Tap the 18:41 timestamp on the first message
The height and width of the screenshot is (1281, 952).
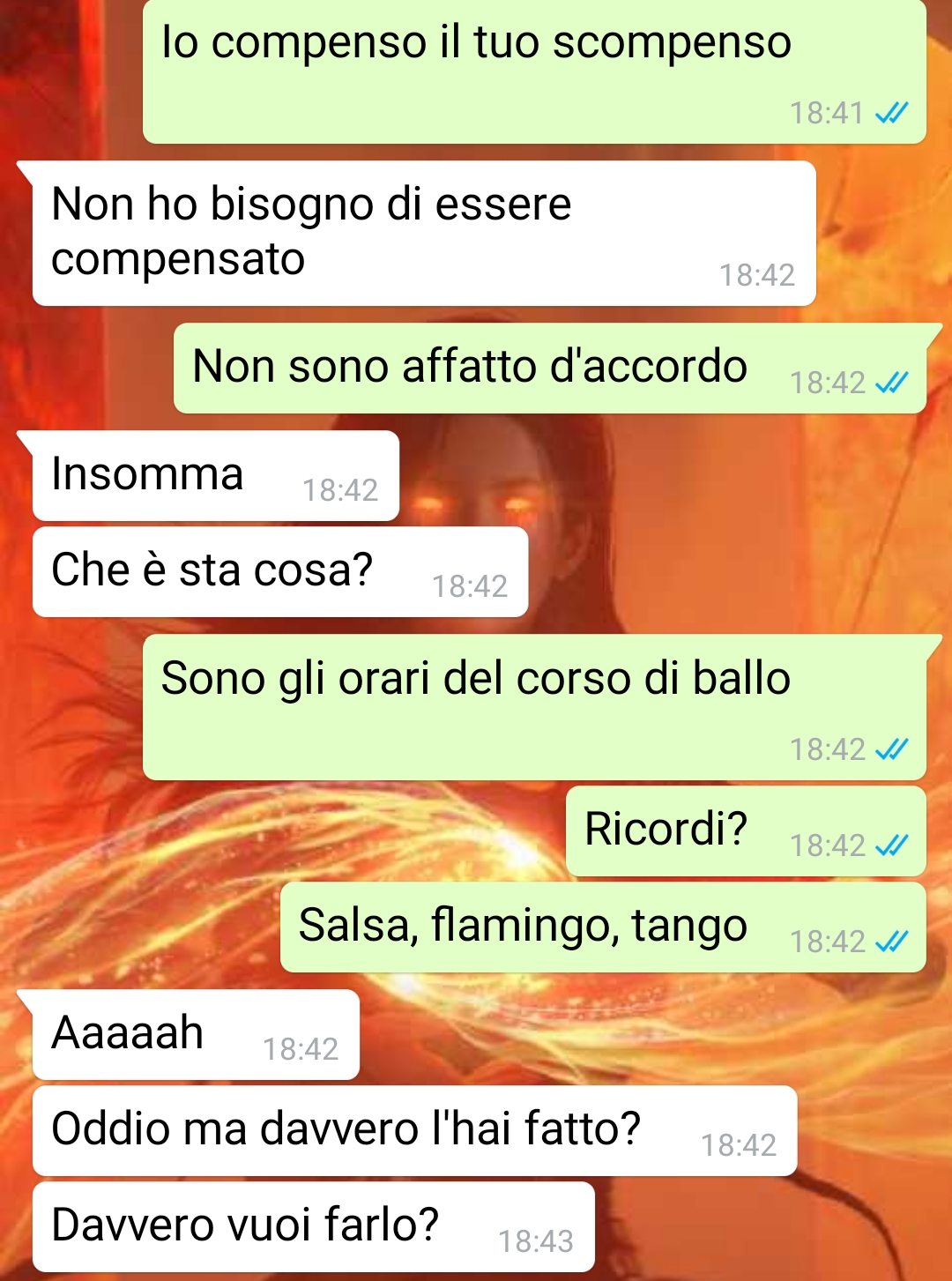click(827, 113)
